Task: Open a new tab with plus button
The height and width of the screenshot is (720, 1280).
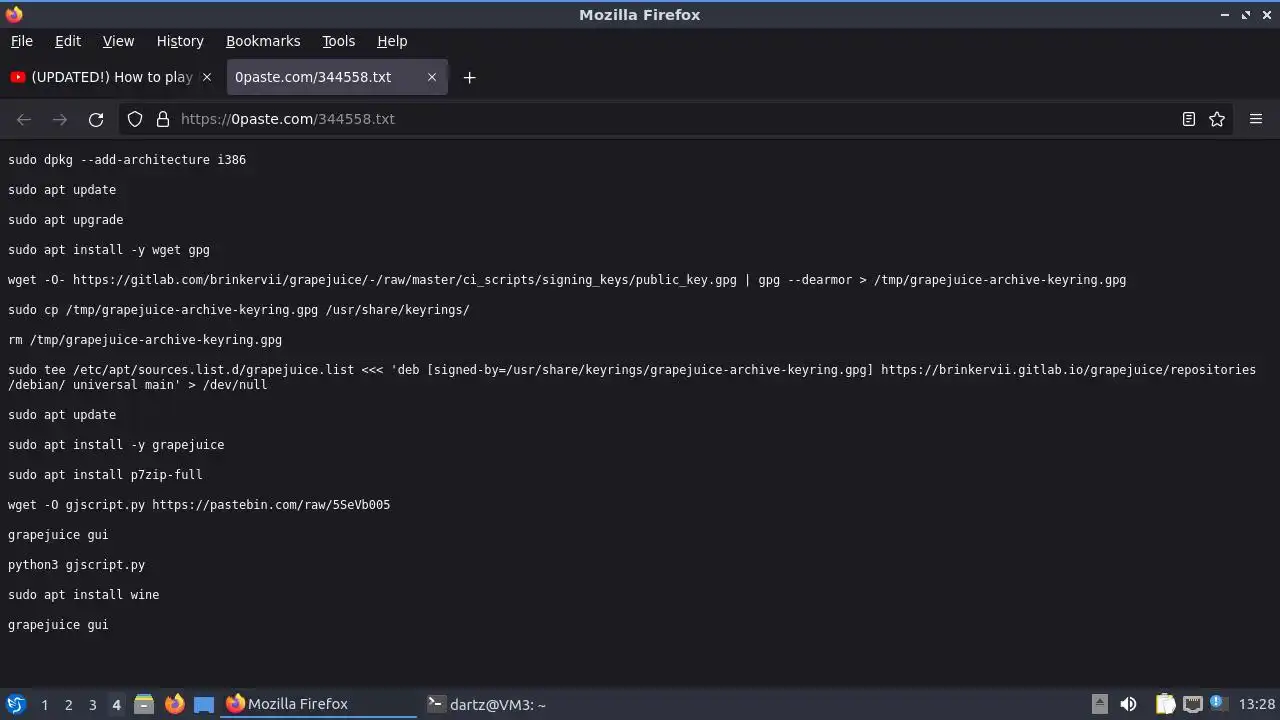Action: coord(469,77)
